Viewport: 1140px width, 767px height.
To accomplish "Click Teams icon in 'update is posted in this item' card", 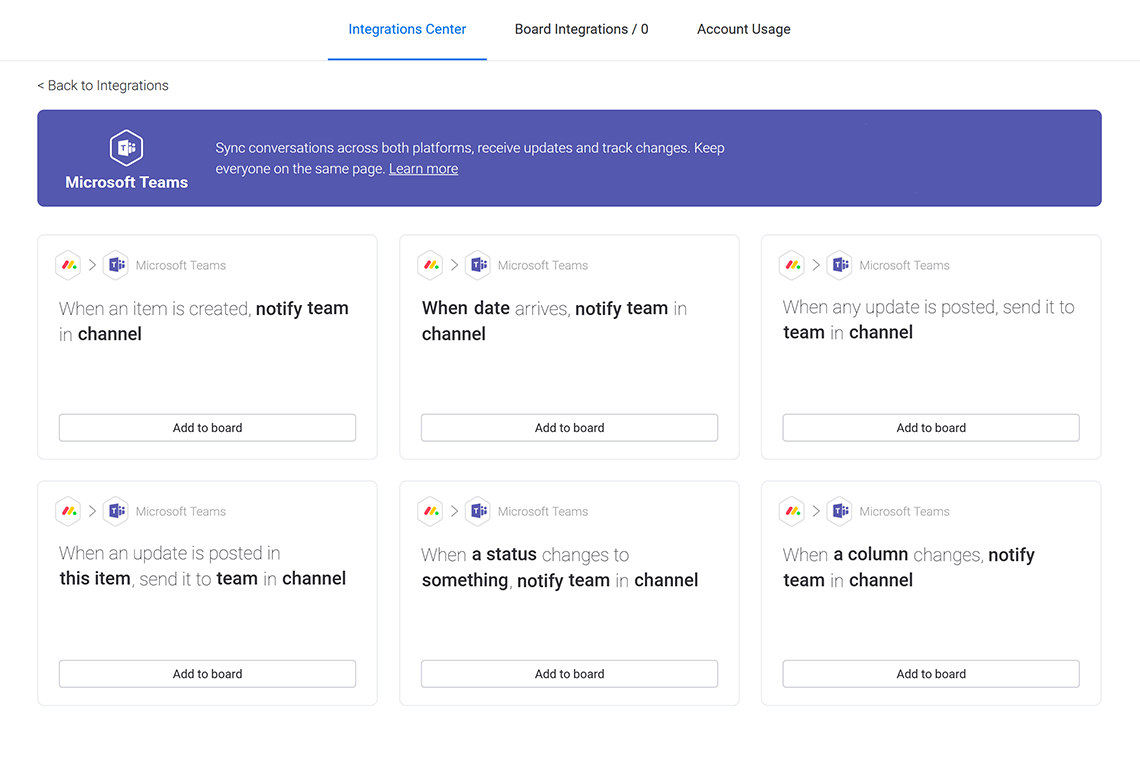I will 116,511.
